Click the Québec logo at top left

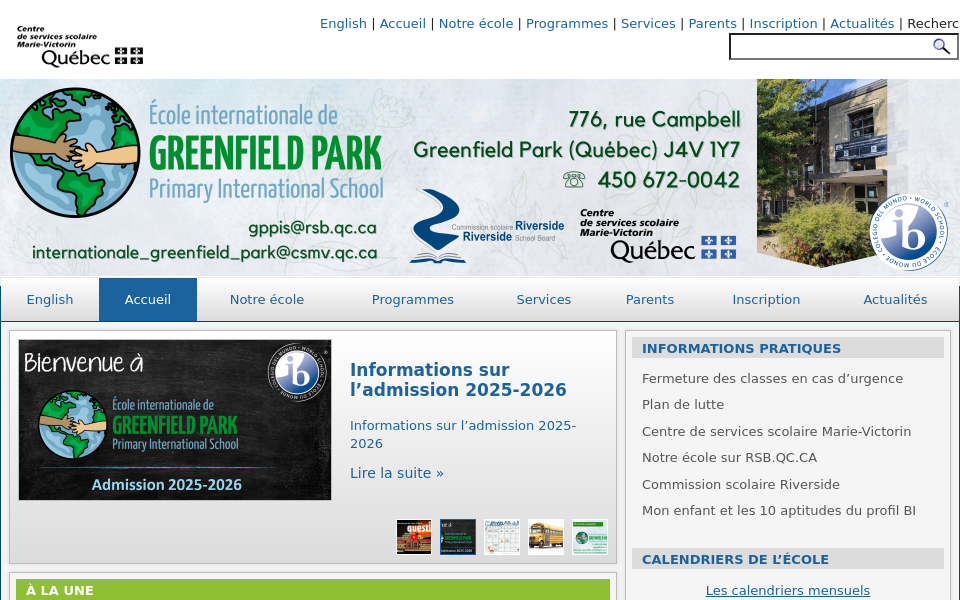coord(80,47)
